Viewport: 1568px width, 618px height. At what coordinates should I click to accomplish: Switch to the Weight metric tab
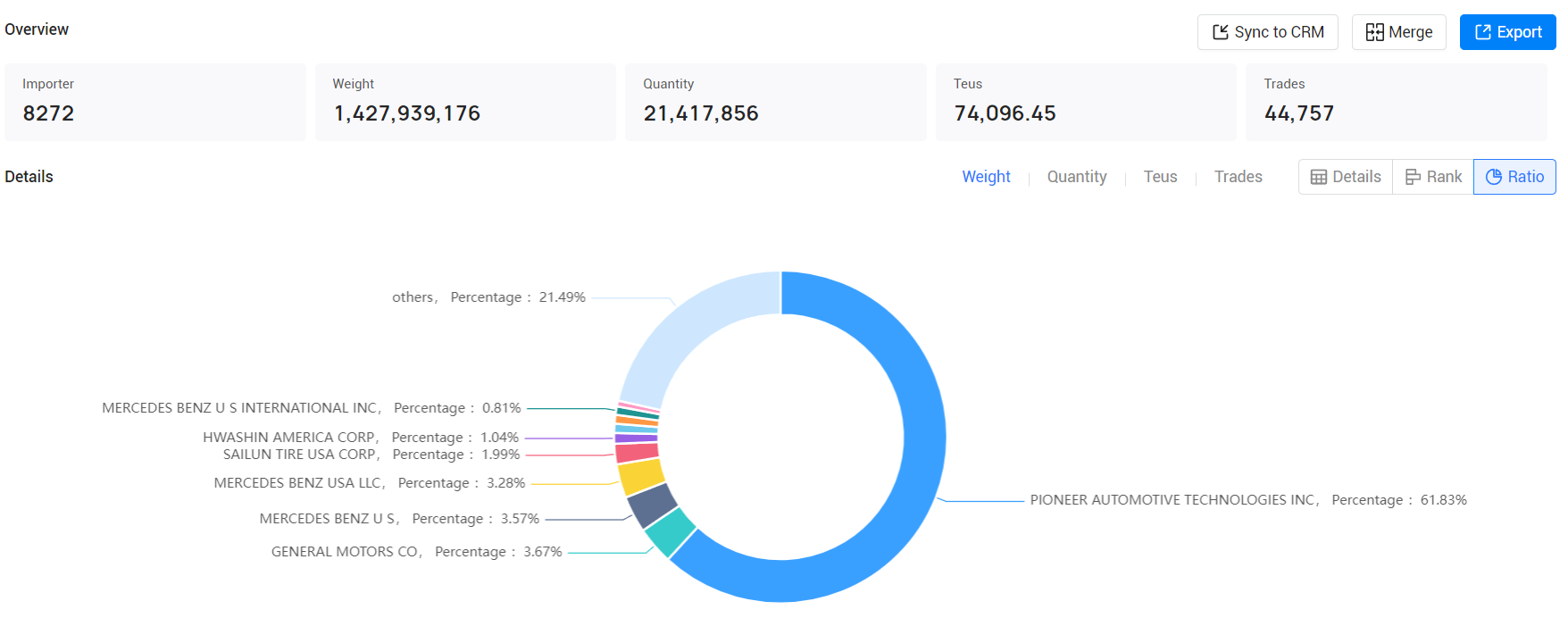[986, 177]
